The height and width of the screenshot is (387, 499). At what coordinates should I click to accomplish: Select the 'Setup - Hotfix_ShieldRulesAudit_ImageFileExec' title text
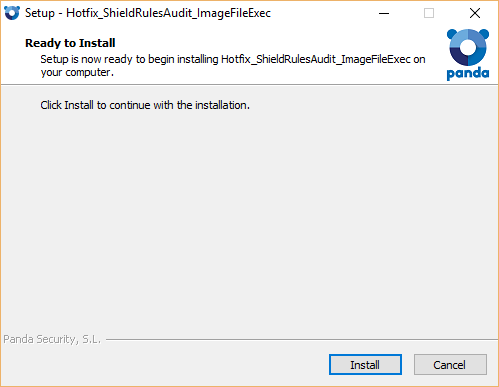tap(148, 13)
